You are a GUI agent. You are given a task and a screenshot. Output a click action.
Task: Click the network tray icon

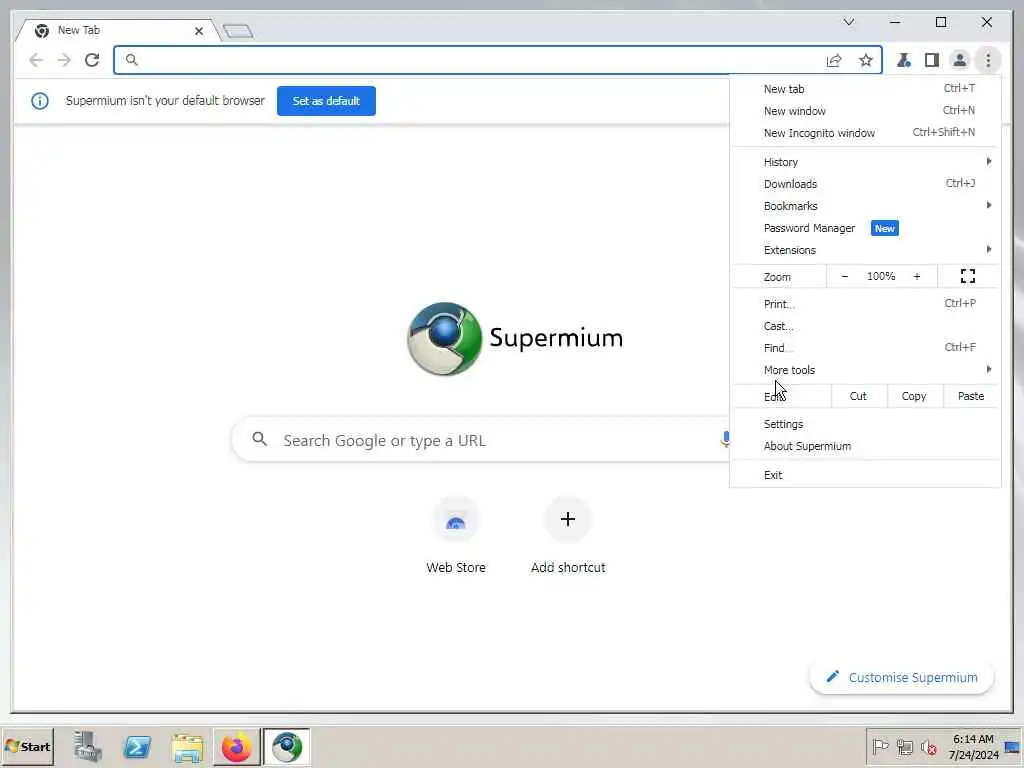pyautogui.click(x=904, y=746)
